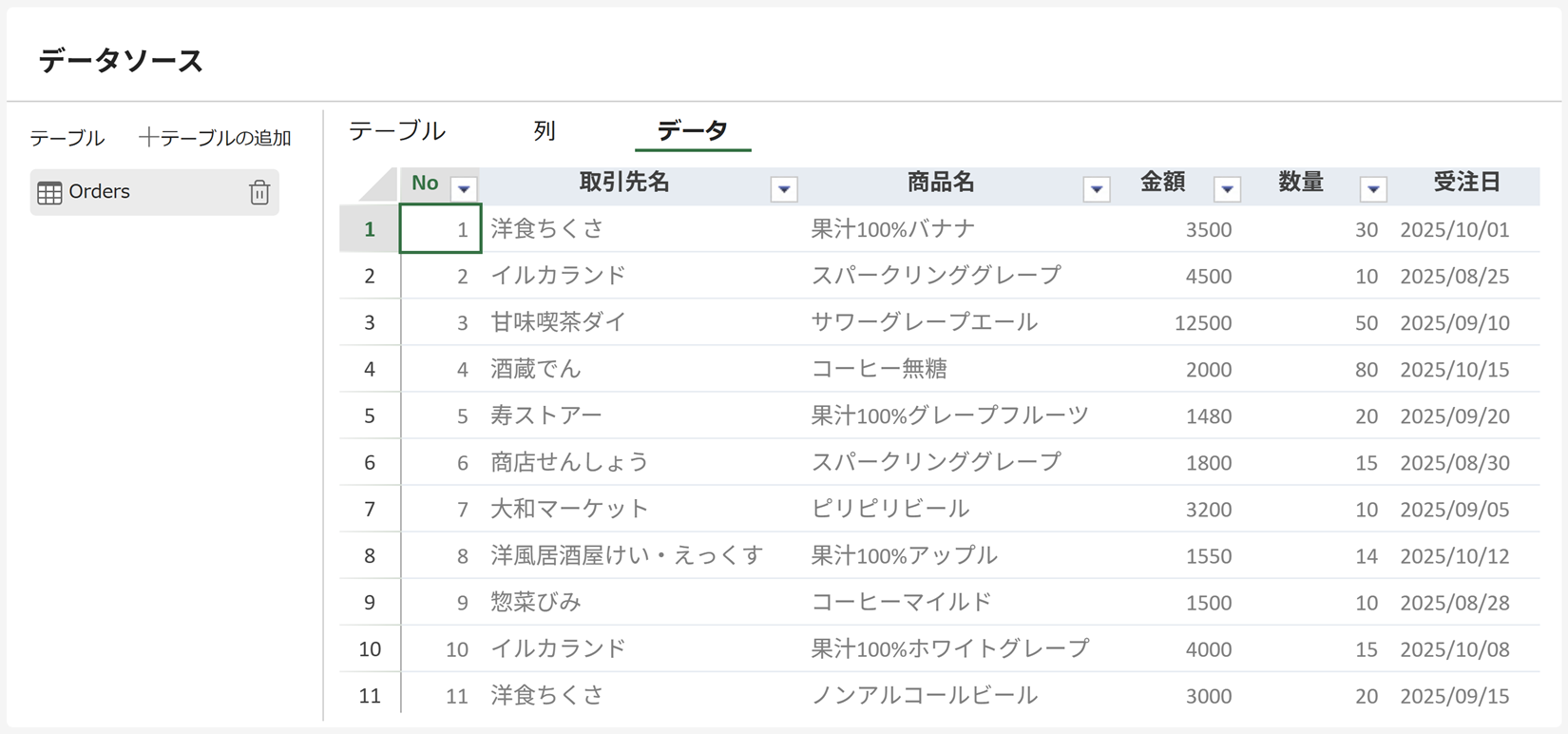Click the cell 商店せんしょう

[570, 462]
